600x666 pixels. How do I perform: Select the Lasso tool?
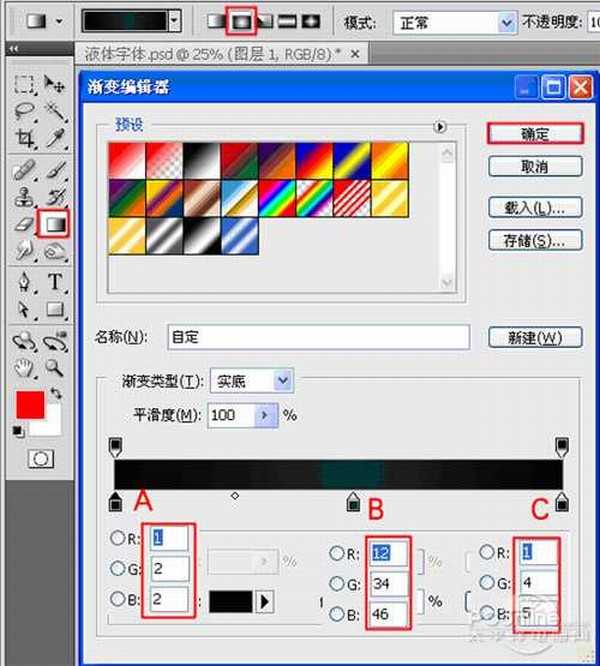point(24,111)
